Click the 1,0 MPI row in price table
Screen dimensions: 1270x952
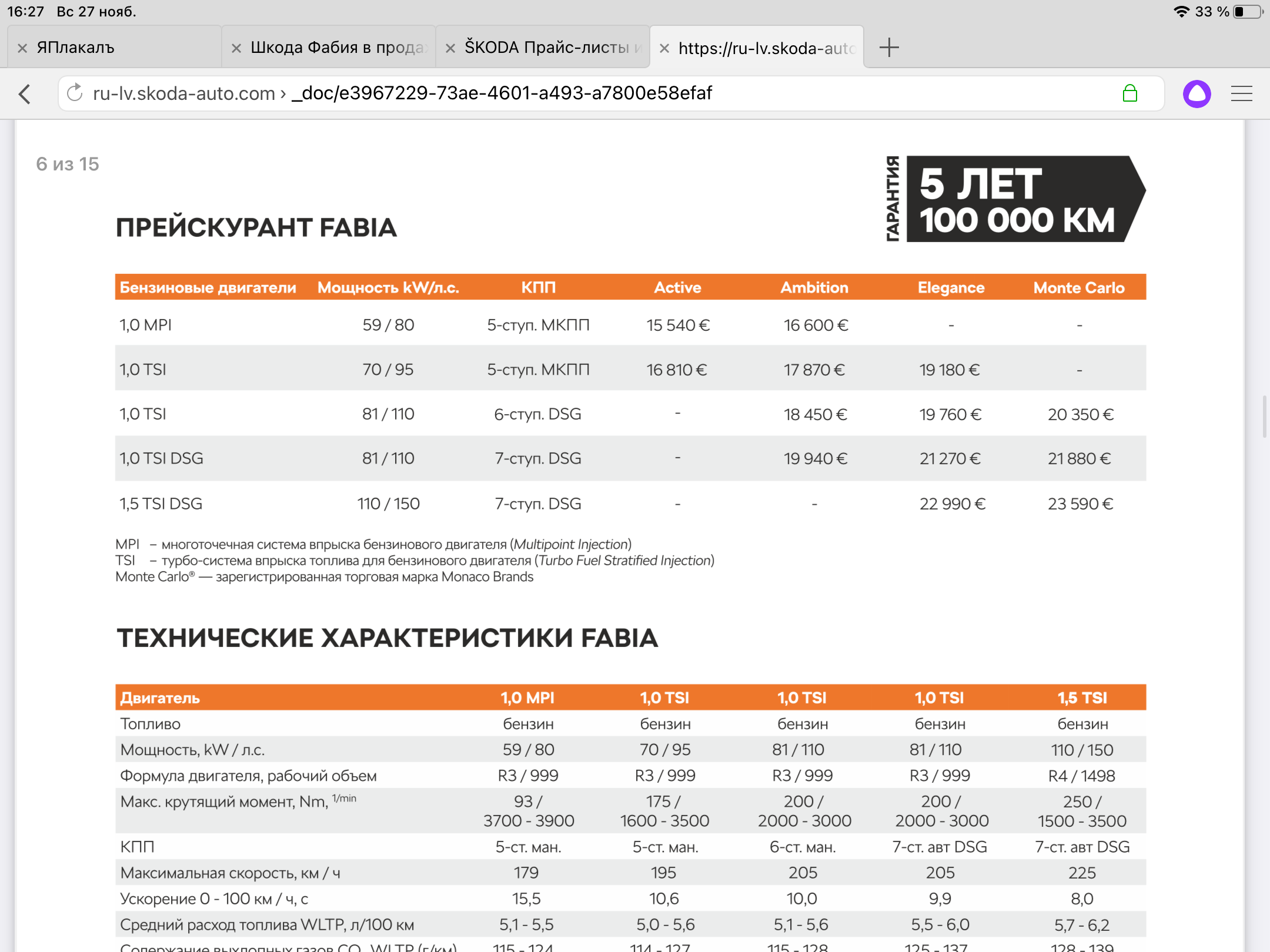(630, 324)
